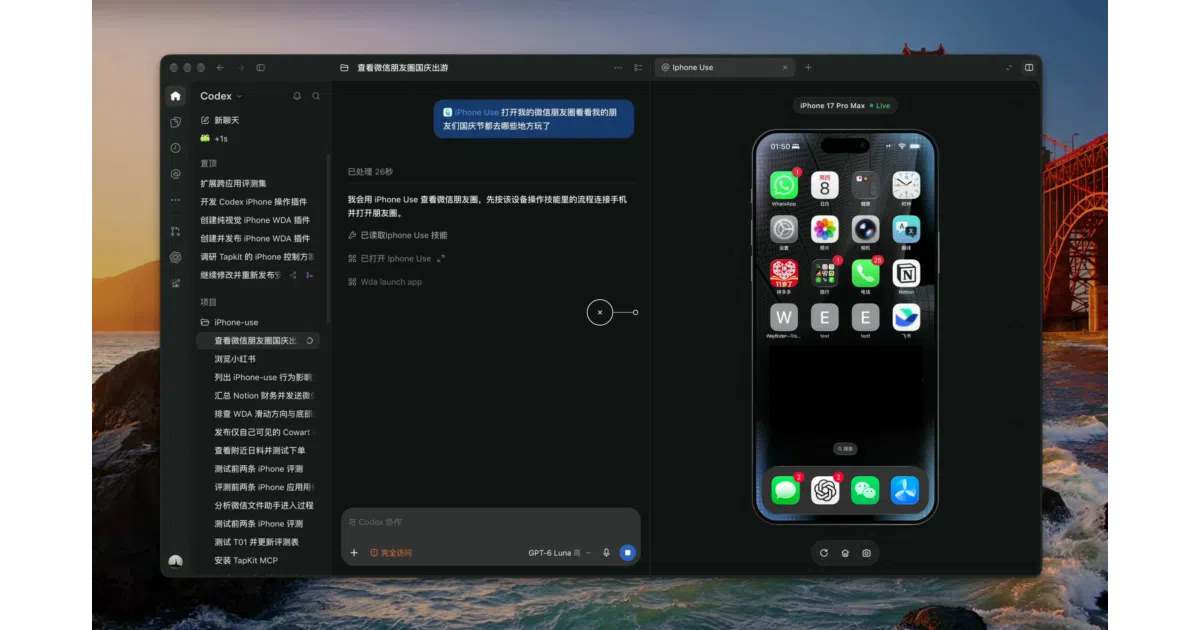Image resolution: width=1200 pixels, height=630 pixels.
Task: Click the plus attach button in composer
Action: [354, 553]
